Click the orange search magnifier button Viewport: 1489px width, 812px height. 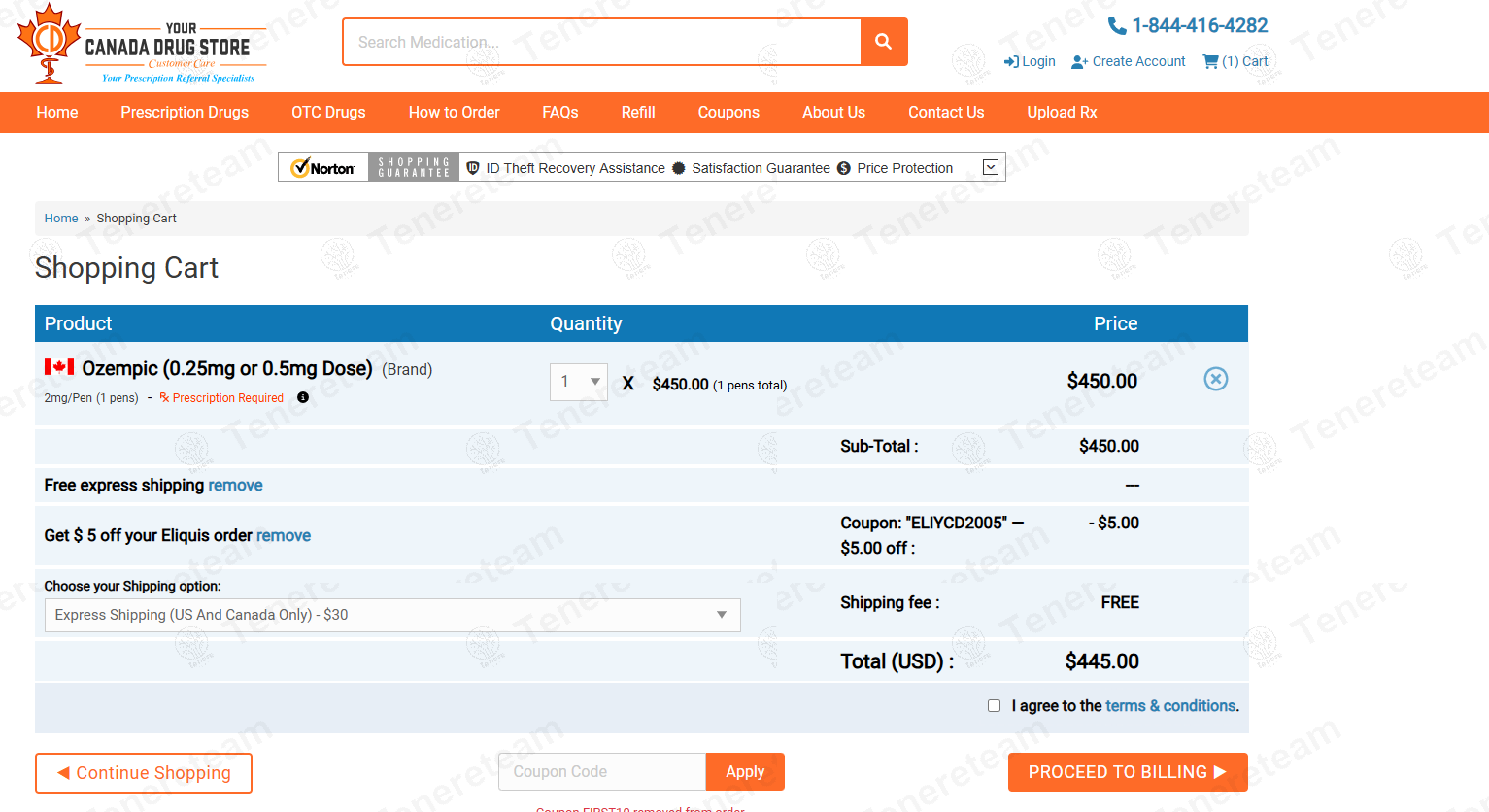884,42
